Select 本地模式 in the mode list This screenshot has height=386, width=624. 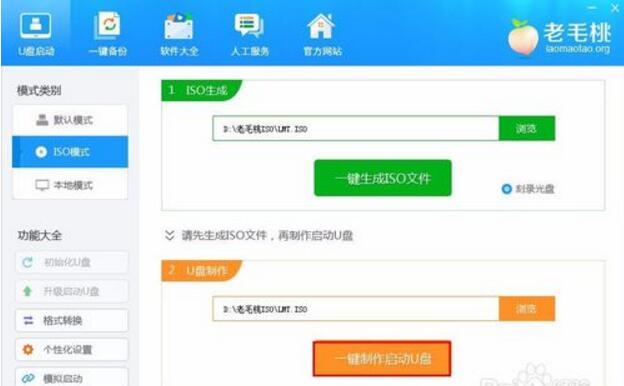coord(70,185)
